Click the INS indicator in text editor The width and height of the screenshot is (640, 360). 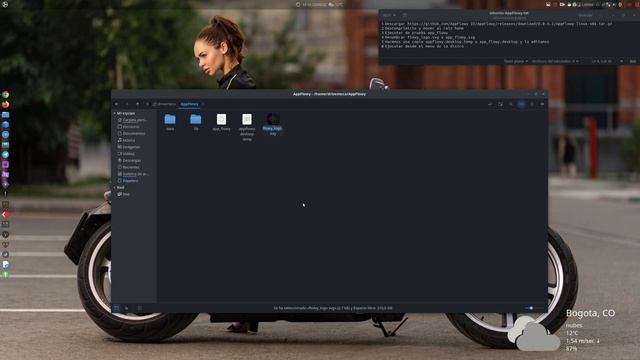(x=633, y=61)
